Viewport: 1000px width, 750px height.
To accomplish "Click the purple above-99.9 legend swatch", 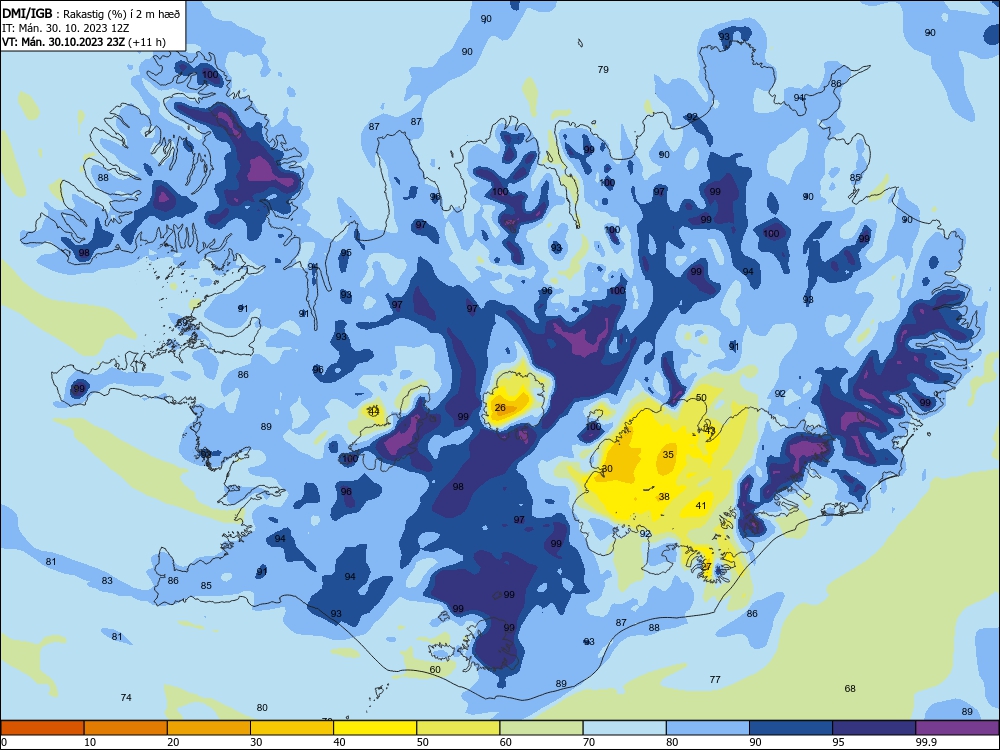I will pyautogui.click(x=957, y=728).
